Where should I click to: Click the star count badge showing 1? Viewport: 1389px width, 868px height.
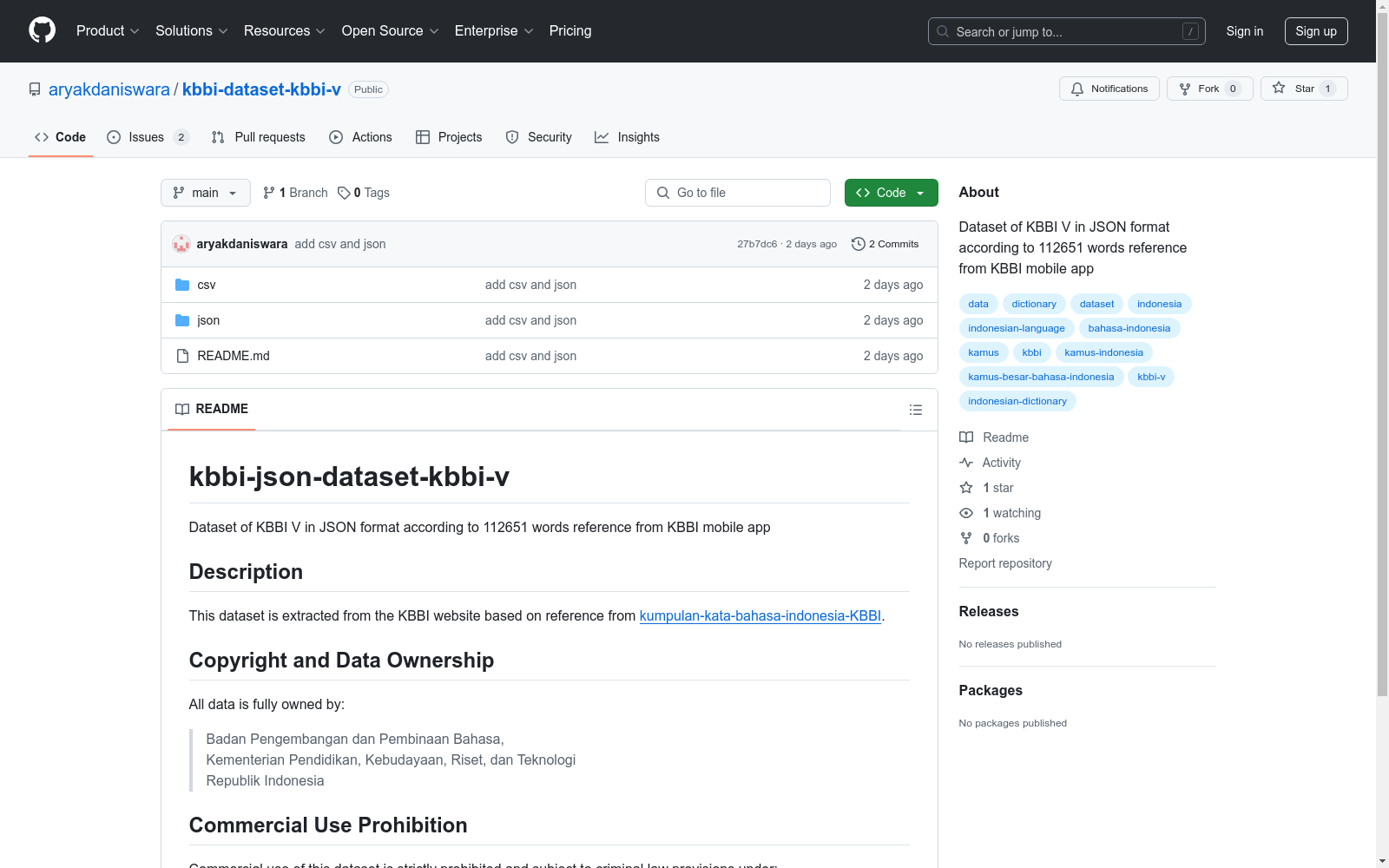point(1327,89)
